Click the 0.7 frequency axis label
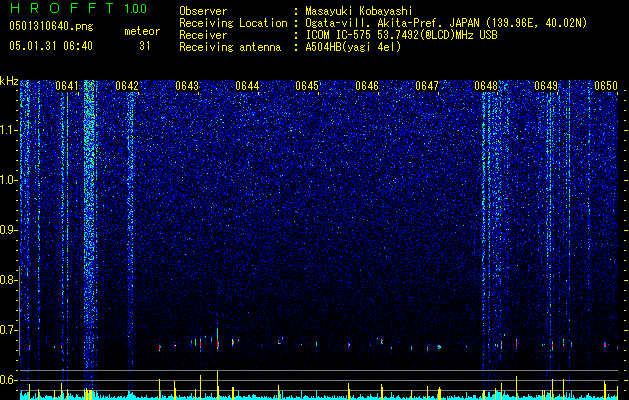The image size is (629, 400). click(8, 330)
